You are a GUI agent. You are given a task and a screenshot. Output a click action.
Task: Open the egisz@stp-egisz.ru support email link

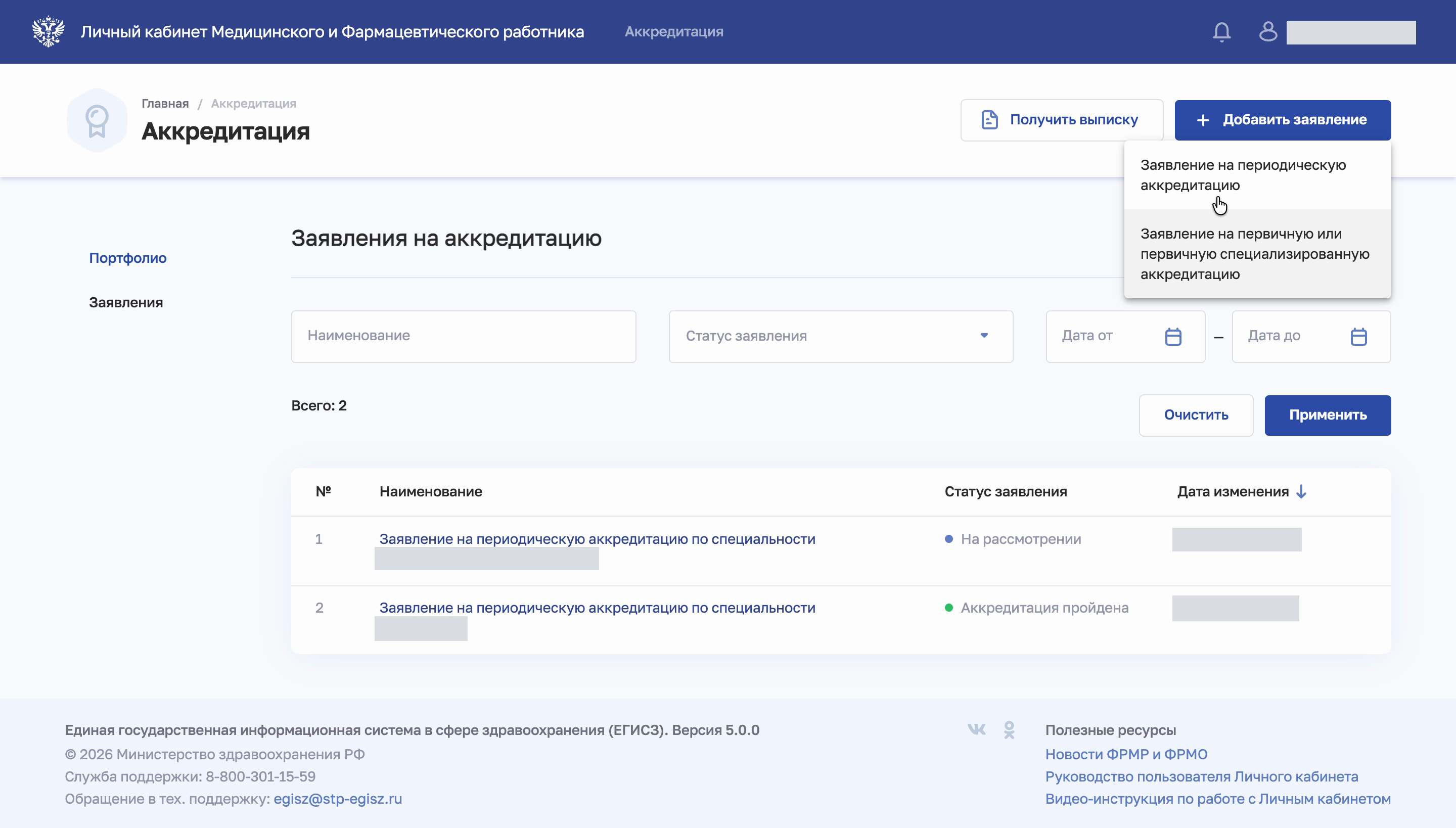pos(338,799)
